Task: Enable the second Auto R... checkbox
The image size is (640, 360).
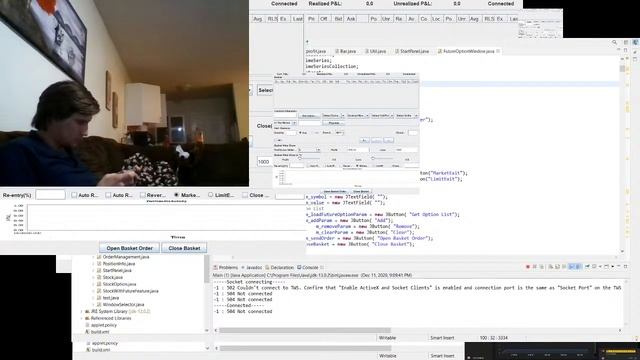Action: (108, 195)
